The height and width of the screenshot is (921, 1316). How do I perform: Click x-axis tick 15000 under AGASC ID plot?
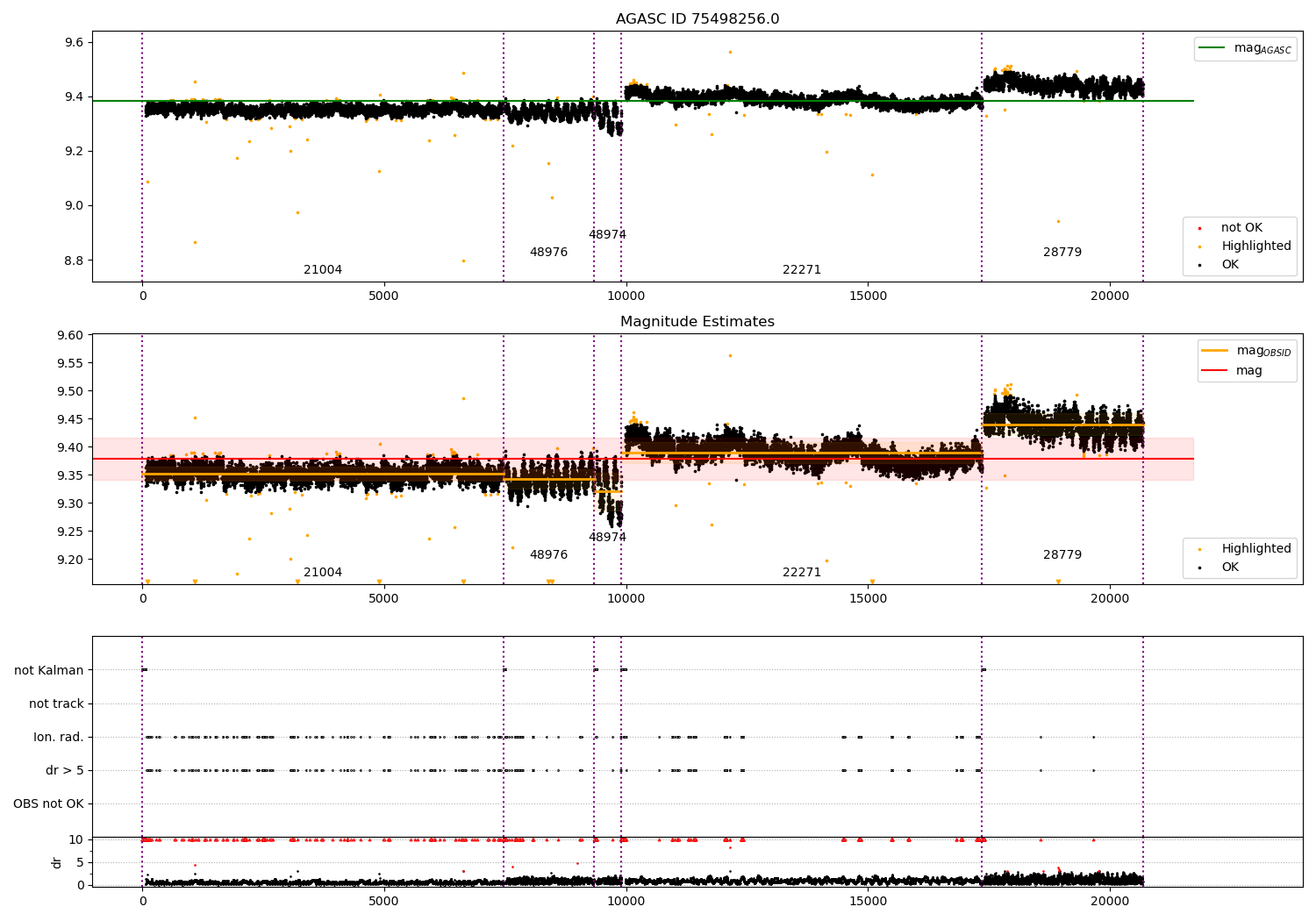click(x=868, y=296)
